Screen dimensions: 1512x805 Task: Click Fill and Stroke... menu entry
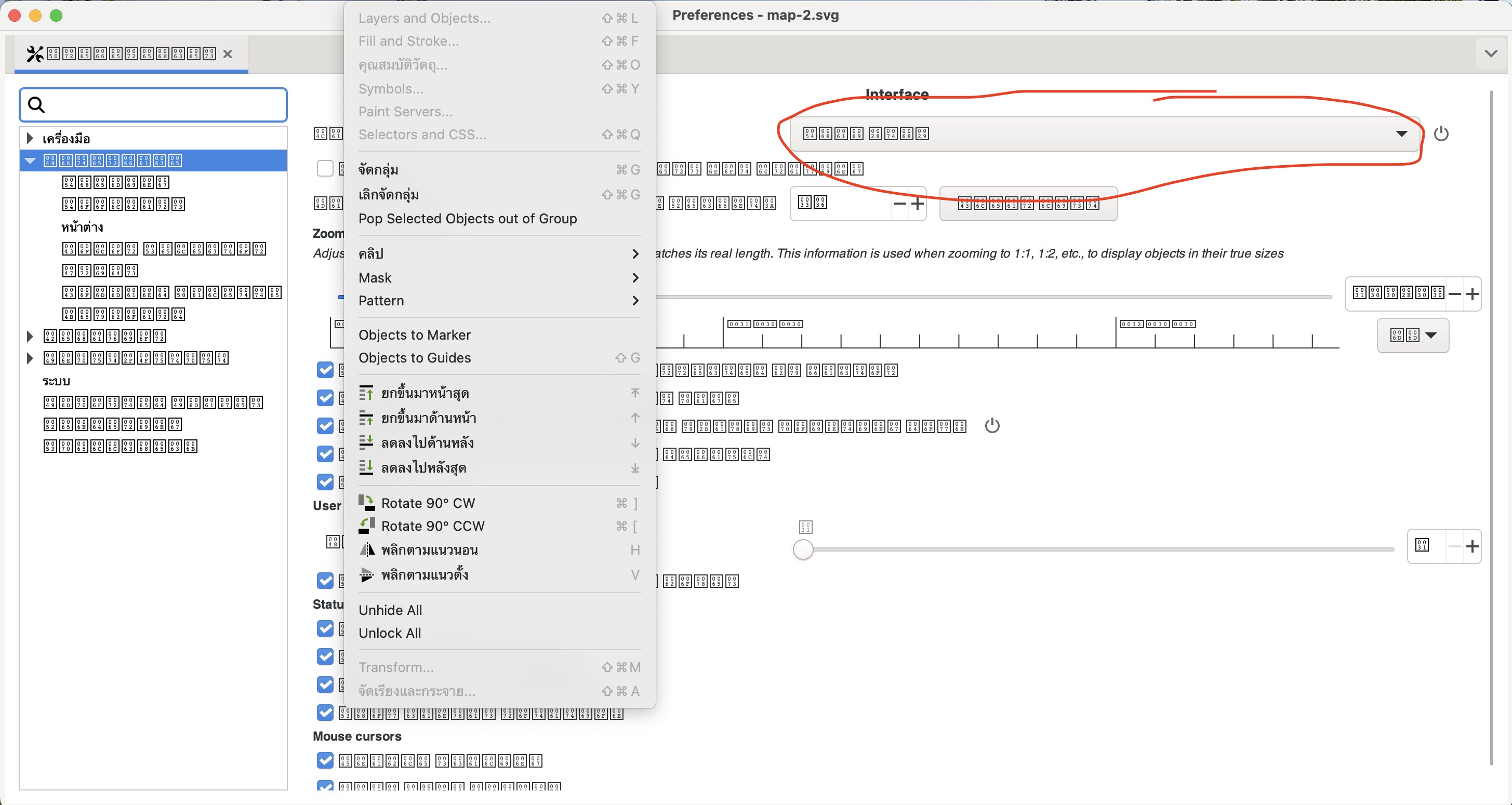pyautogui.click(x=499, y=41)
